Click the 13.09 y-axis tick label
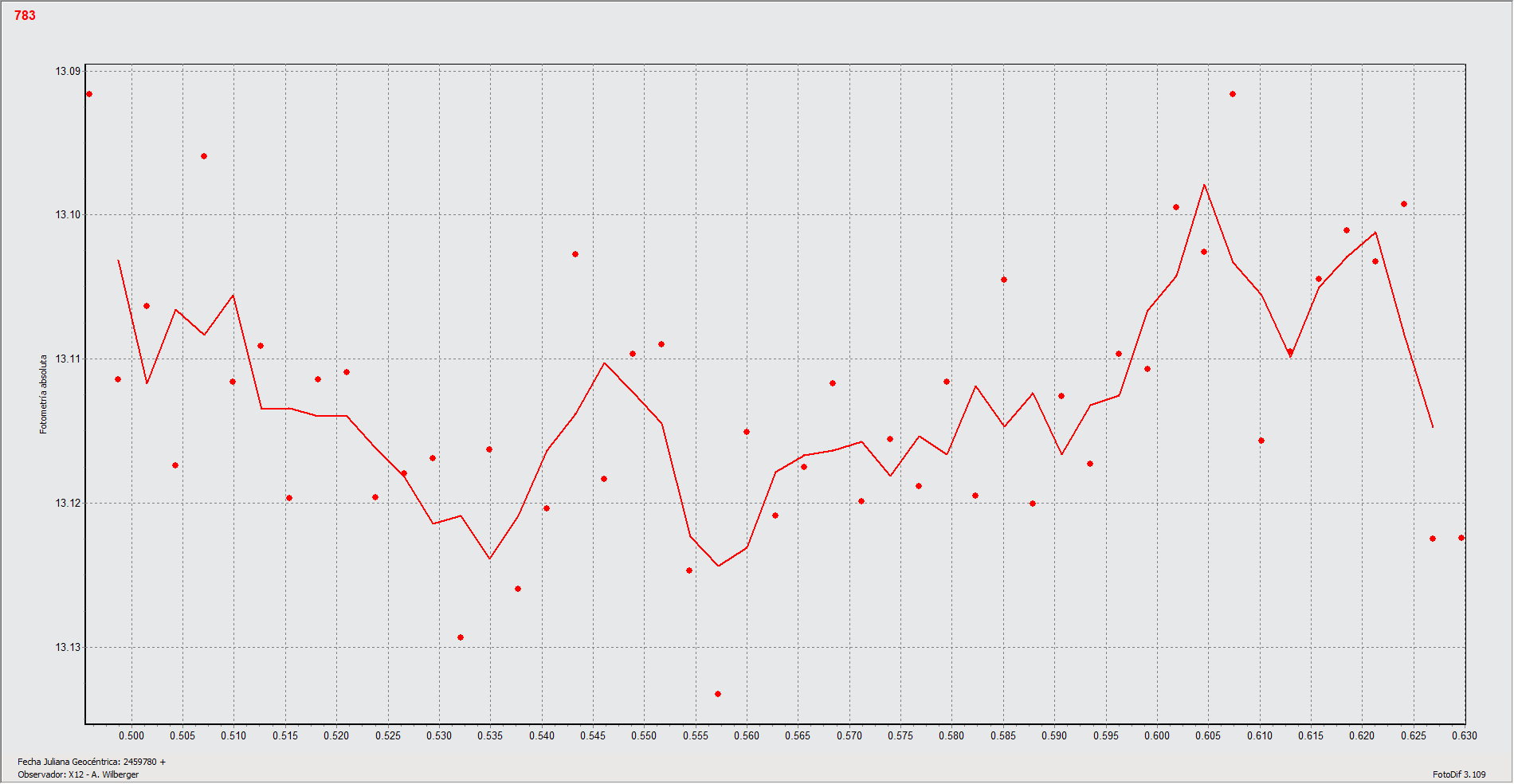The width and height of the screenshot is (1514, 784). click(x=68, y=71)
